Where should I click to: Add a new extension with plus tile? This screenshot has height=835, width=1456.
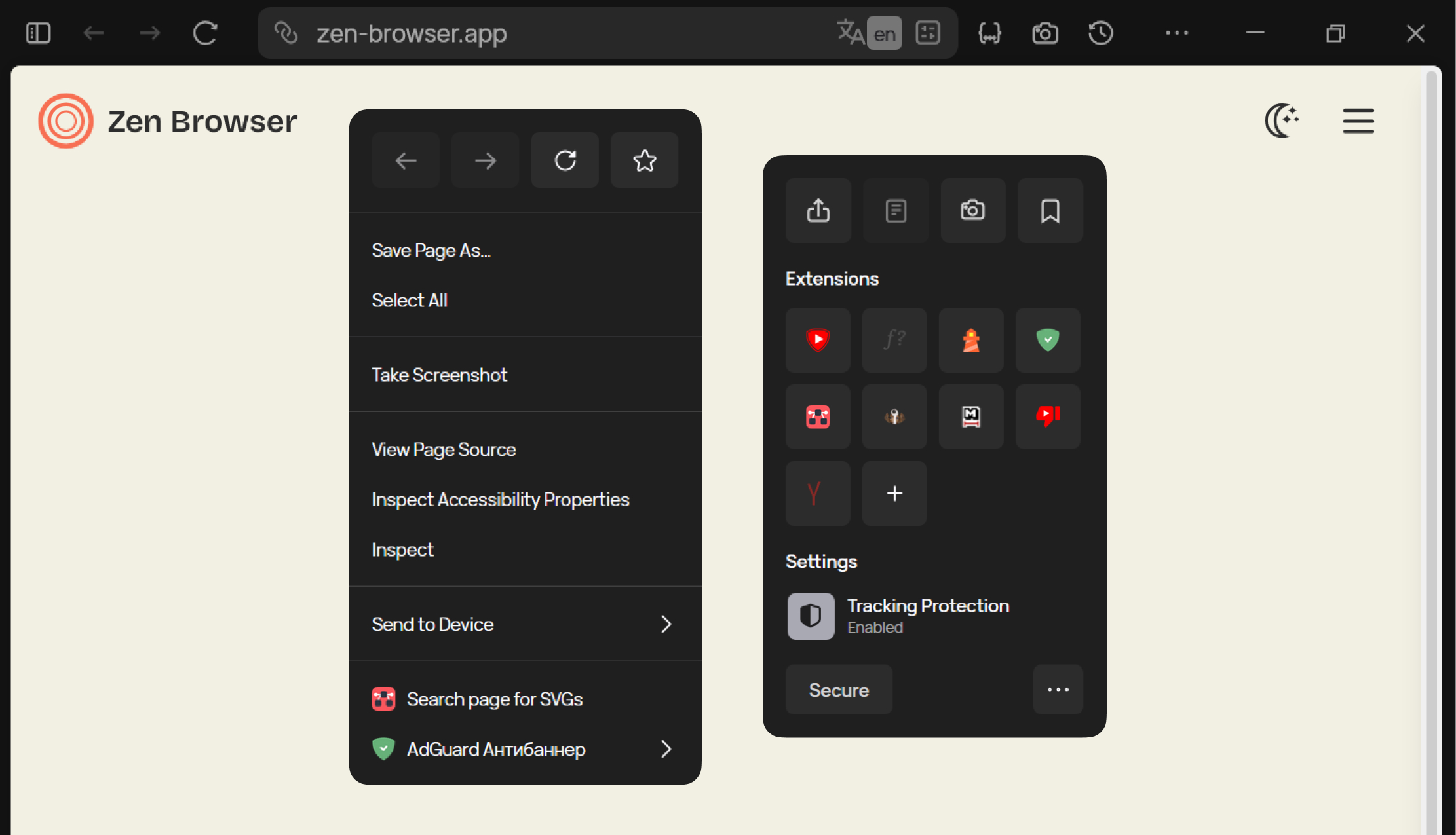(894, 493)
